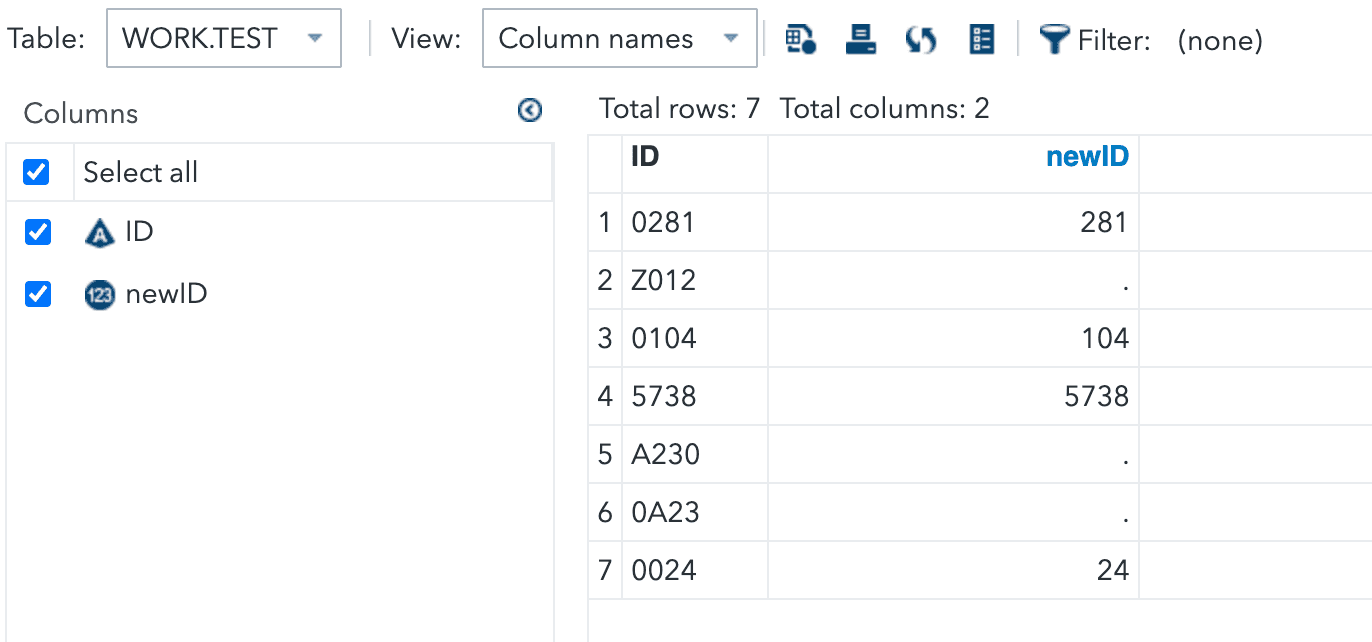Click the Print icon in the toolbar
This screenshot has height=642, width=1372.
click(x=859, y=39)
